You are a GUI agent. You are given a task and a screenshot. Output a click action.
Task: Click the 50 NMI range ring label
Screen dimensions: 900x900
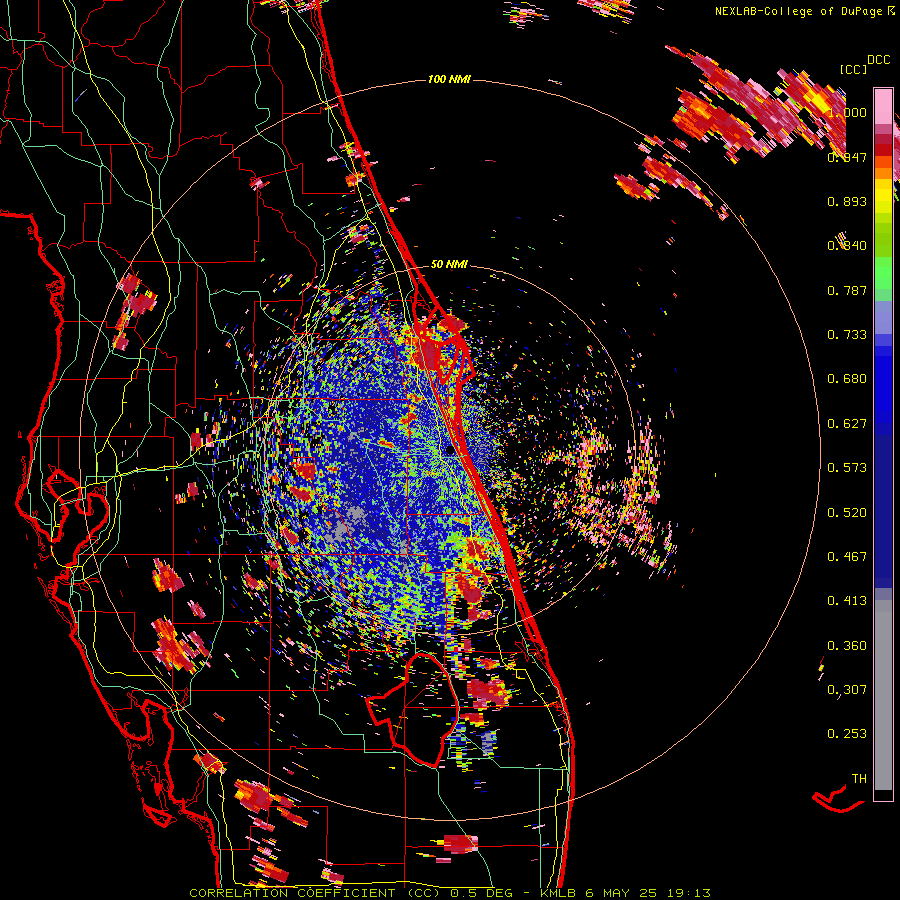pos(449,265)
